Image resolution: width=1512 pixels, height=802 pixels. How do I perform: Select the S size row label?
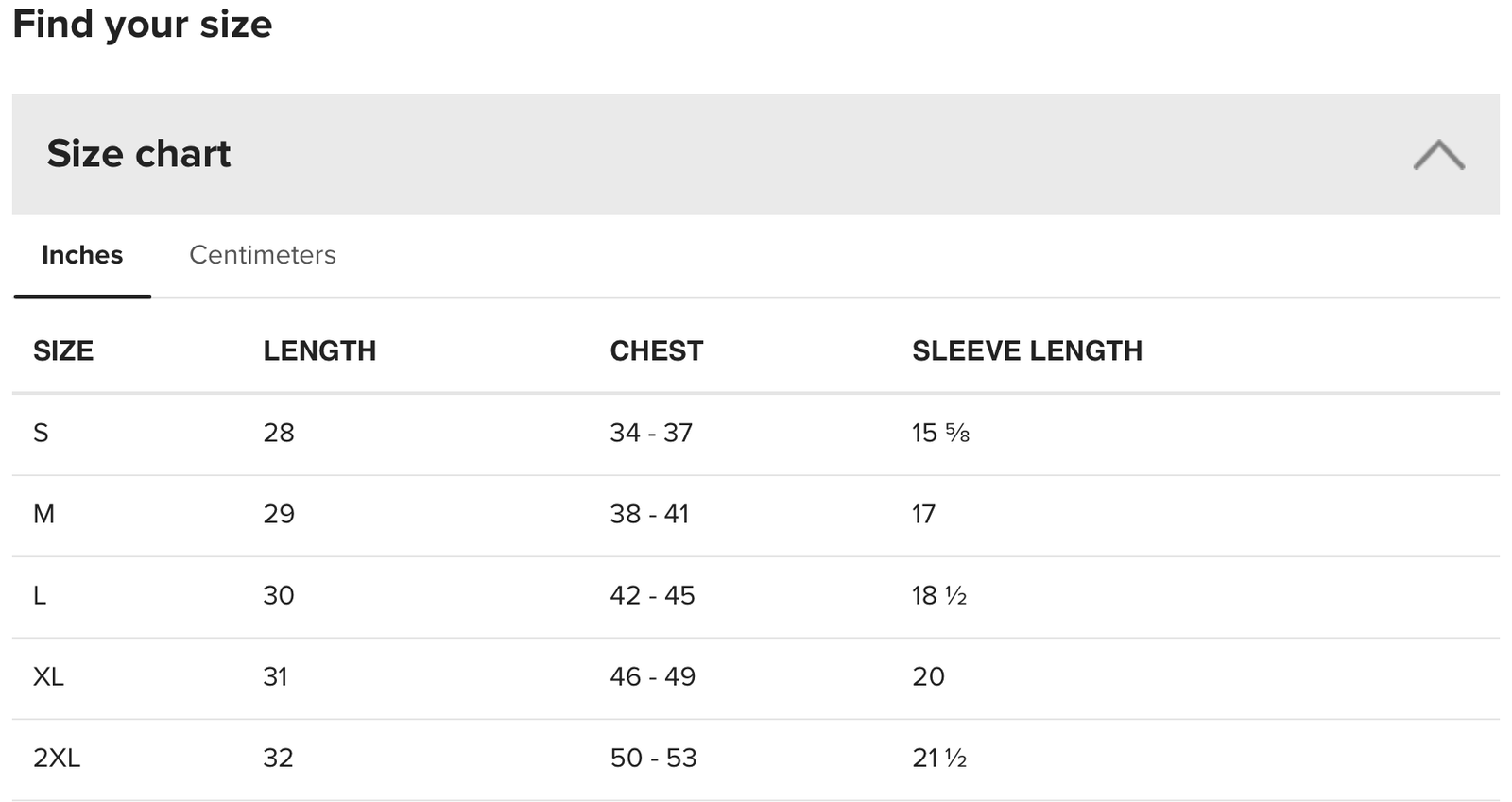click(x=41, y=433)
